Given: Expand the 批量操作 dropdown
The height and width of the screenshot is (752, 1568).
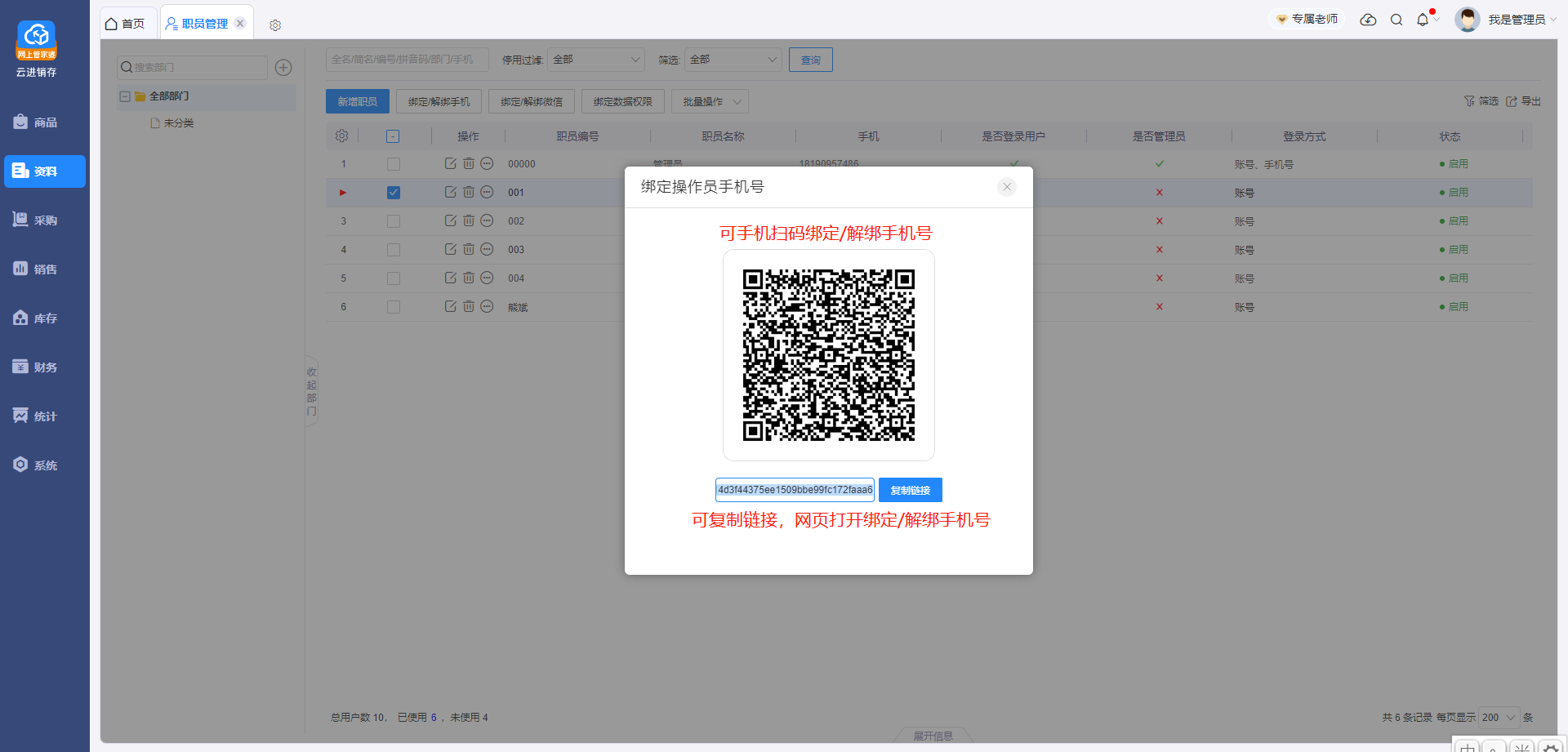Looking at the screenshot, I should point(710,101).
